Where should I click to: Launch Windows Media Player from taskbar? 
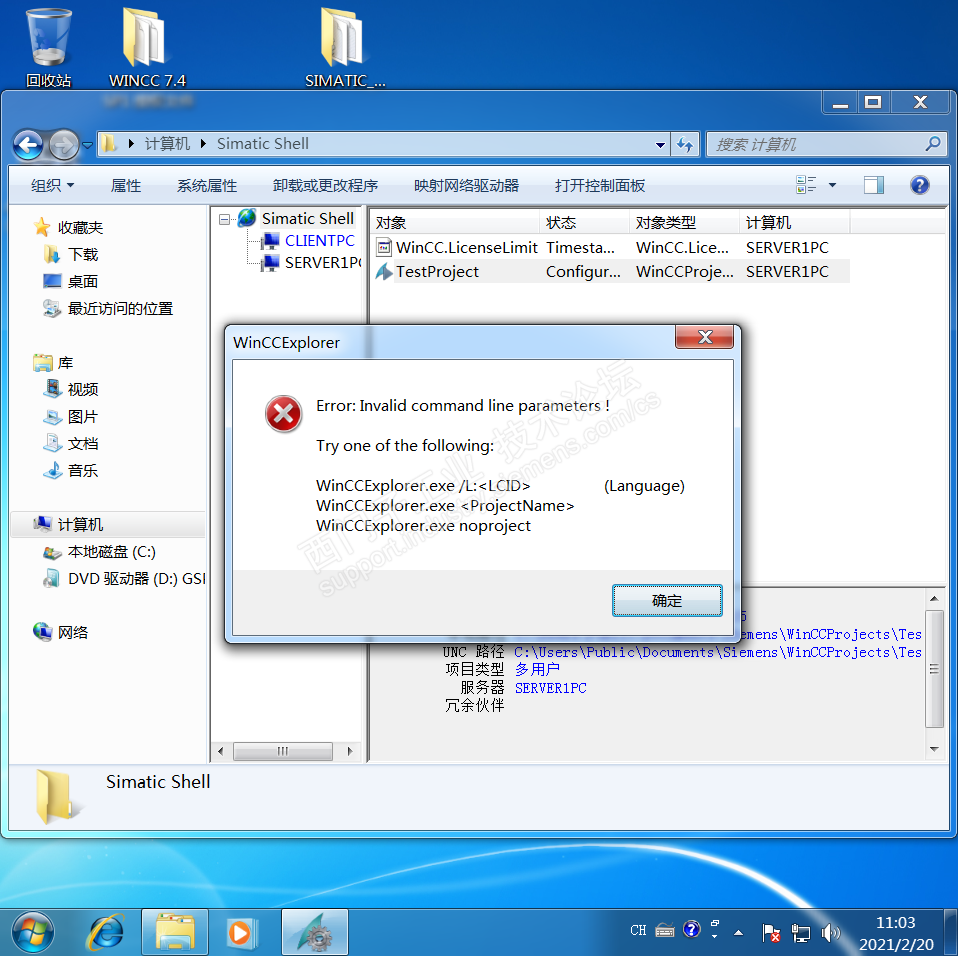241,932
